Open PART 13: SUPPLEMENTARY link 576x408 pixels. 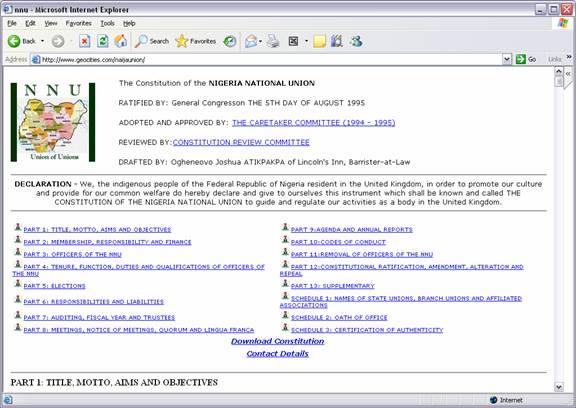tap(332, 286)
